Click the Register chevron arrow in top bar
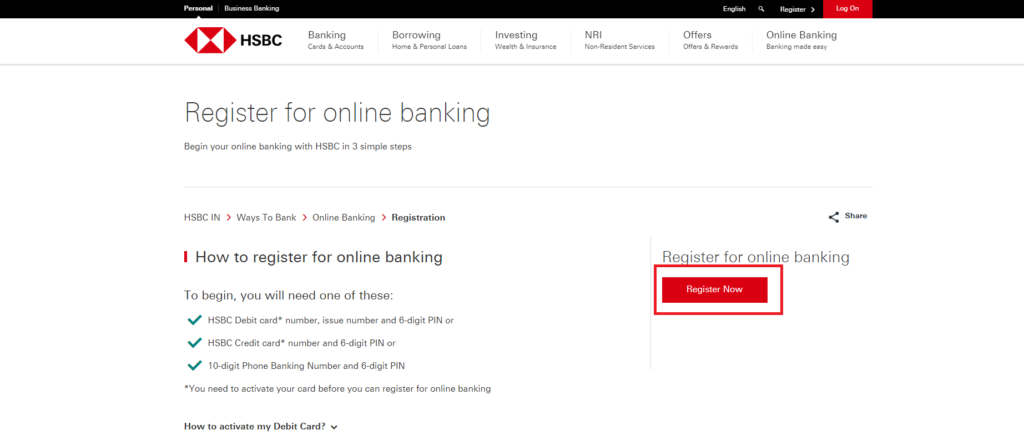1024x440 pixels. click(812, 10)
